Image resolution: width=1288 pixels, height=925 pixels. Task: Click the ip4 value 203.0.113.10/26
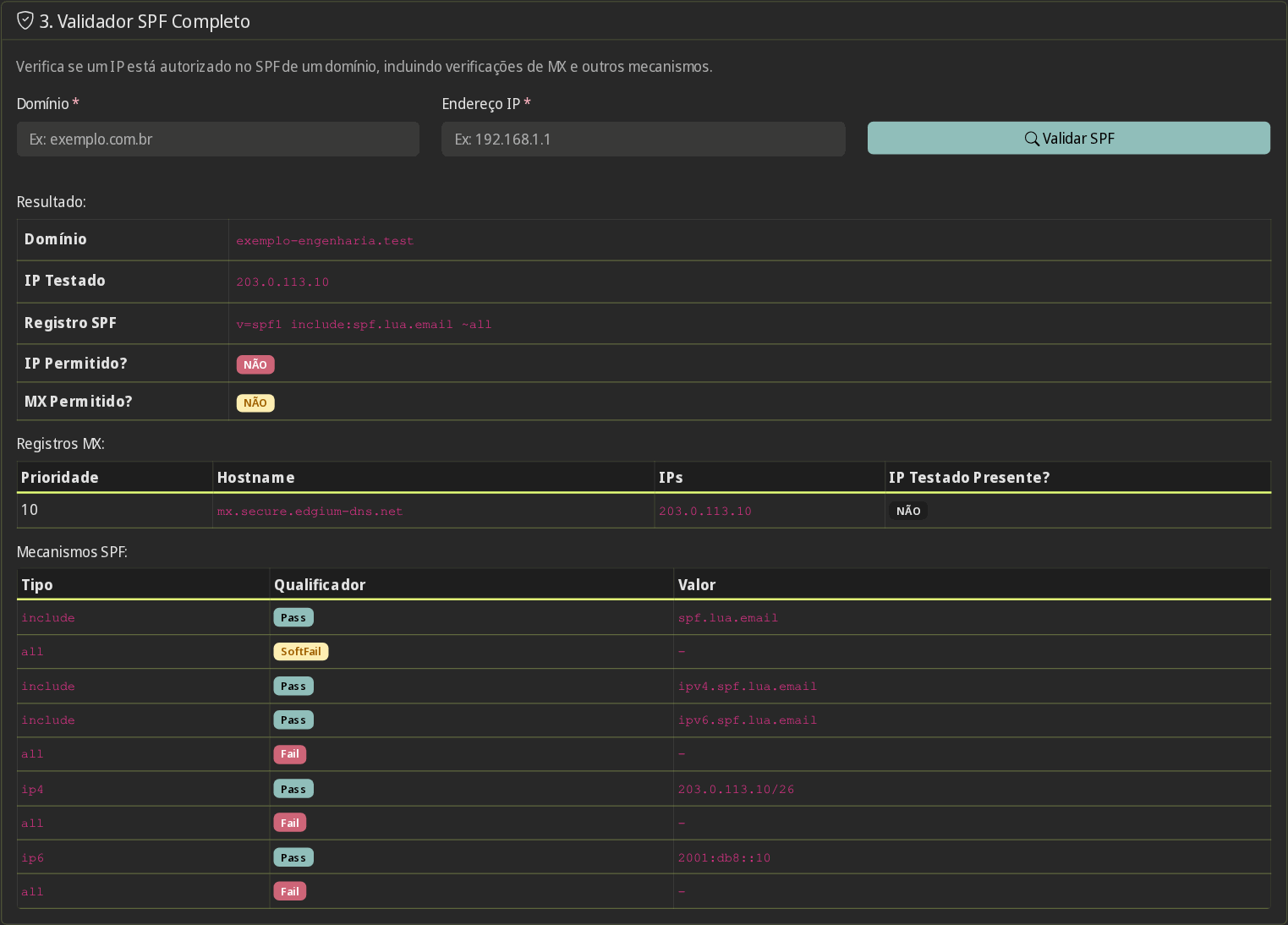(x=736, y=790)
